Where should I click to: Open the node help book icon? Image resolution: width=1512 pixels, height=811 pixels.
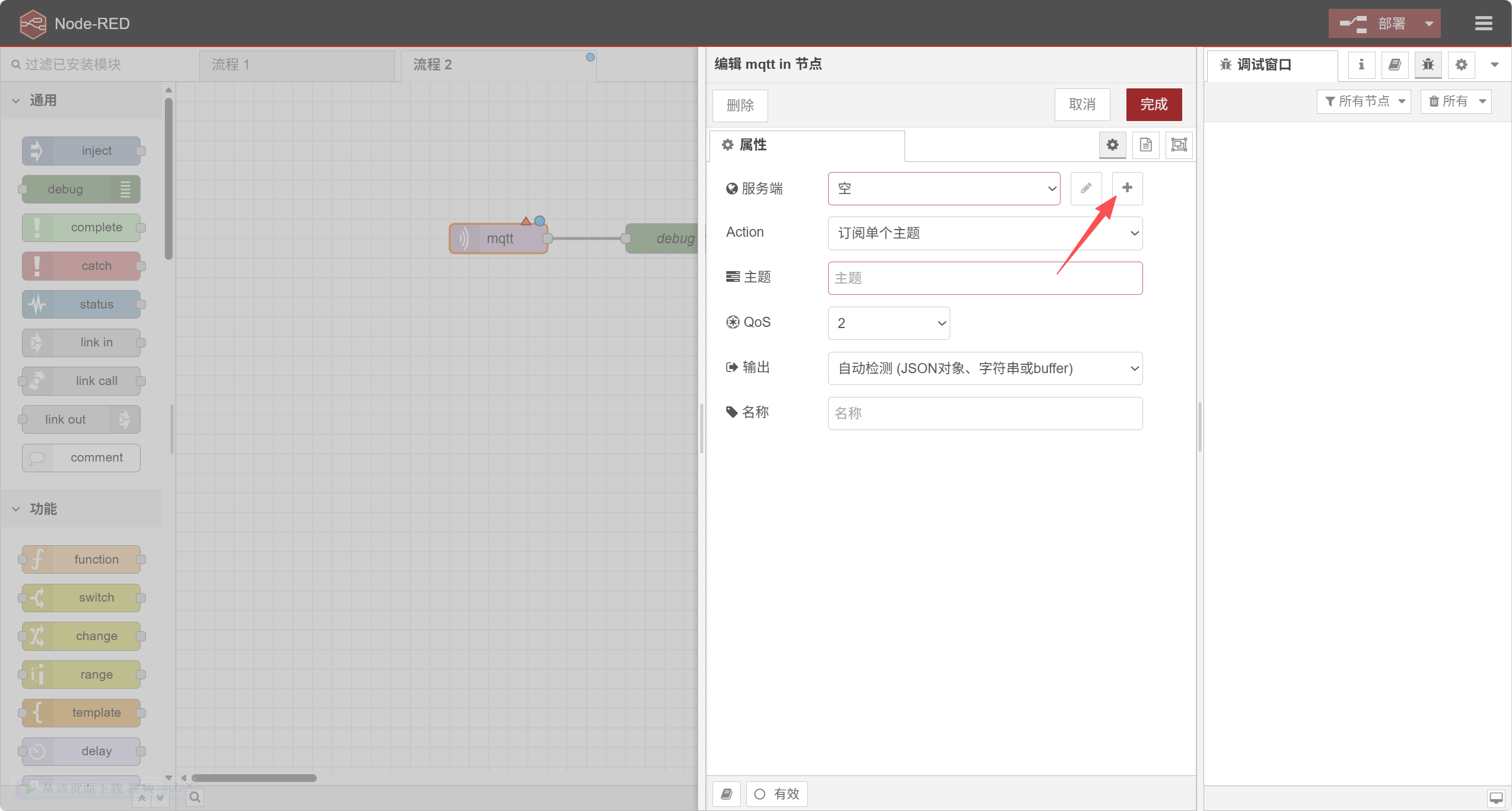point(1394,65)
